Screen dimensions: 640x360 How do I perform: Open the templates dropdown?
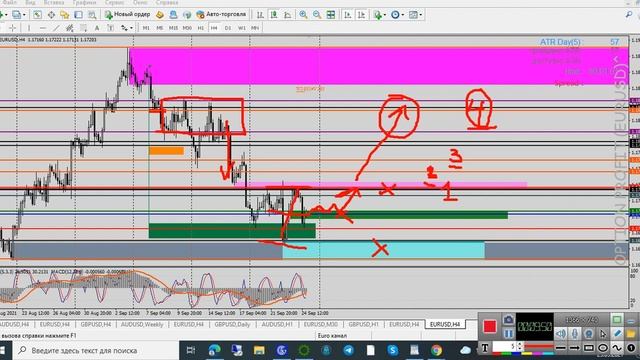pyautogui.click(x=415, y=15)
